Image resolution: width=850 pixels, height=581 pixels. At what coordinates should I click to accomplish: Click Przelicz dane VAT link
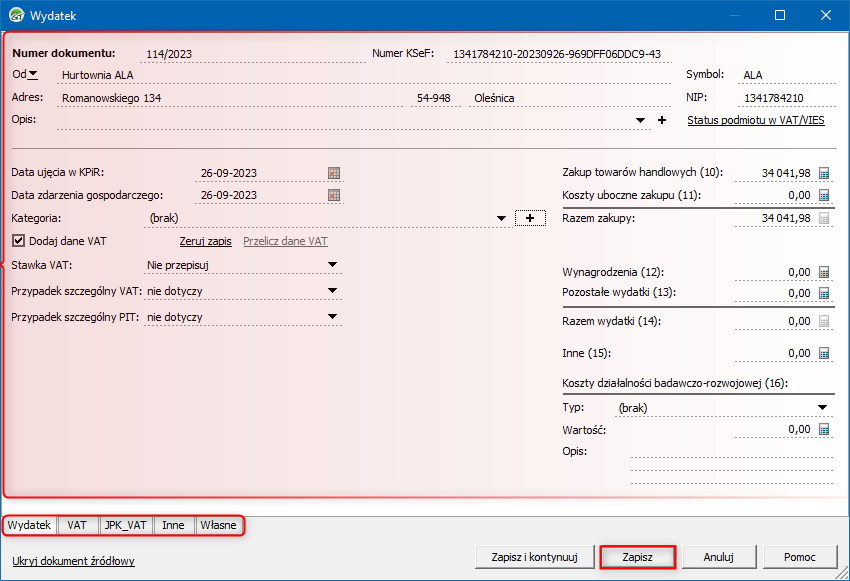click(x=285, y=241)
